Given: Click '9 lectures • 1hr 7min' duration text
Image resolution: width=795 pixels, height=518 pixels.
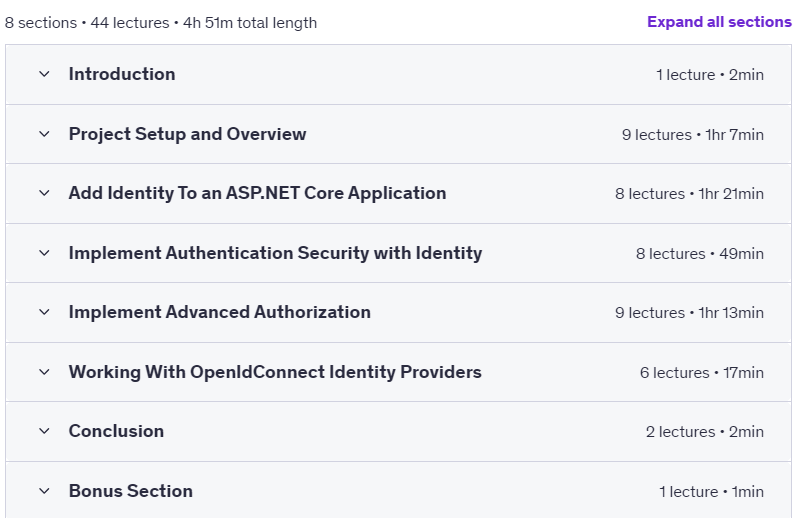Looking at the screenshot, I should tap(693, 135).
